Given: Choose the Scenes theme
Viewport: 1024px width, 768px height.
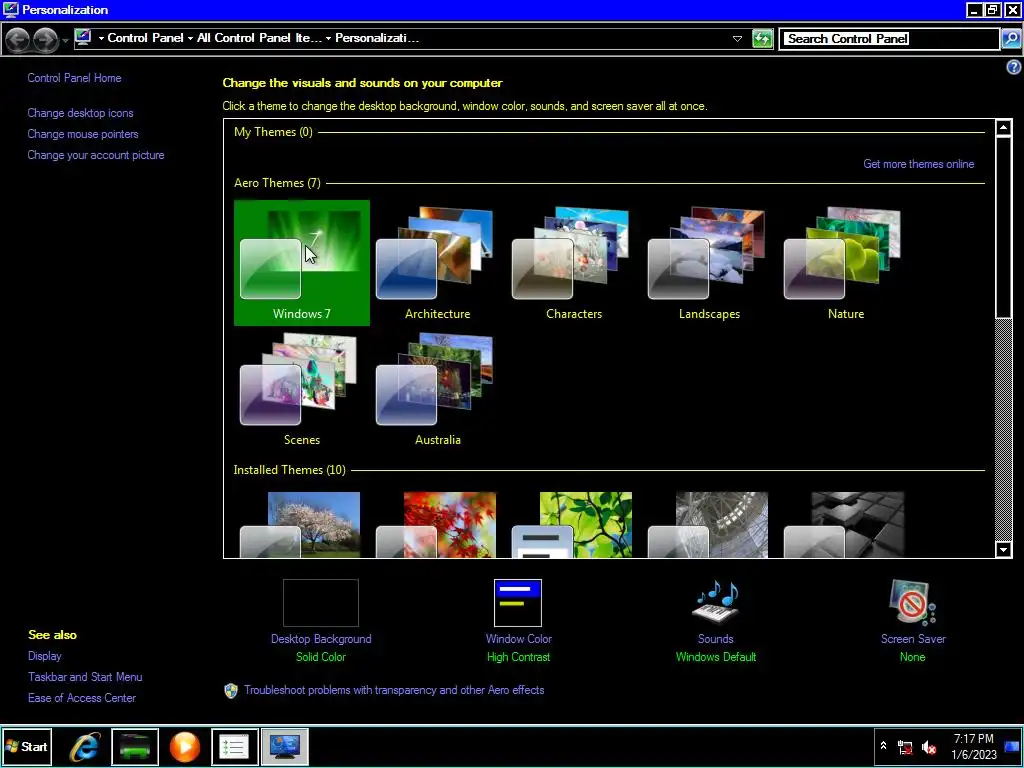Looking at the screenshot, I should click(x=302, y=389).
